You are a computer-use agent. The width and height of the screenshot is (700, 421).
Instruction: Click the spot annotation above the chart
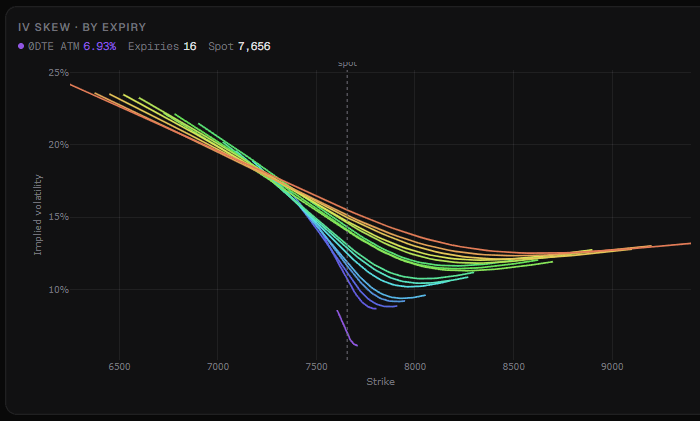347,63
